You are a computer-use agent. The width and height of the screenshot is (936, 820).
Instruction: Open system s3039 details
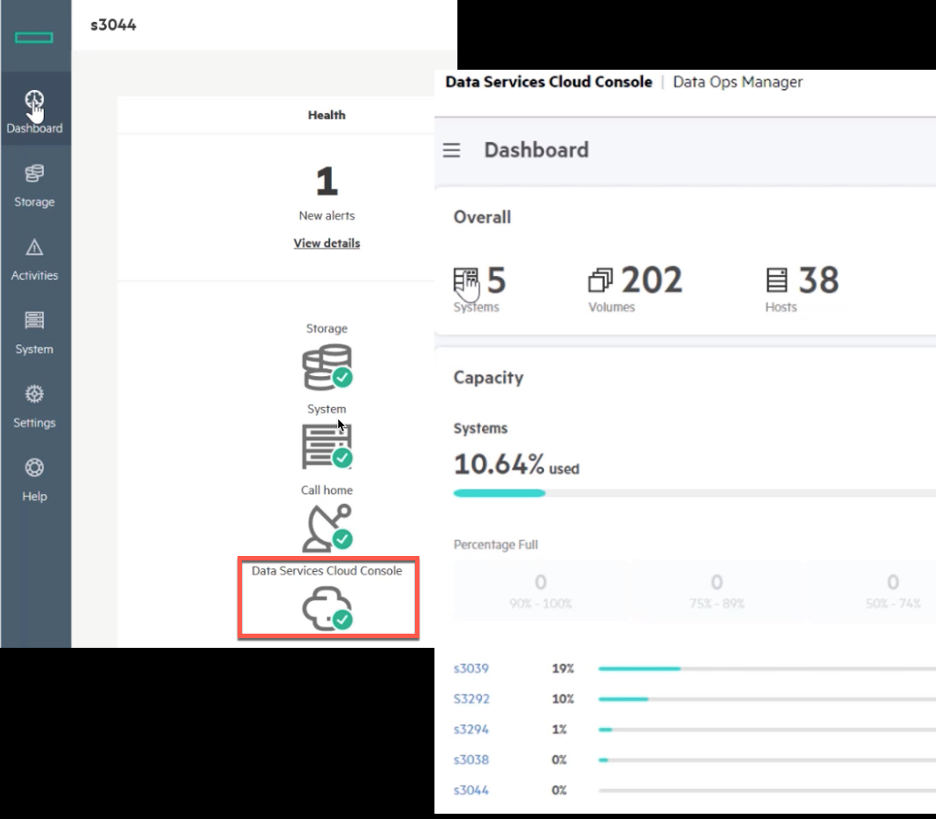471,668
